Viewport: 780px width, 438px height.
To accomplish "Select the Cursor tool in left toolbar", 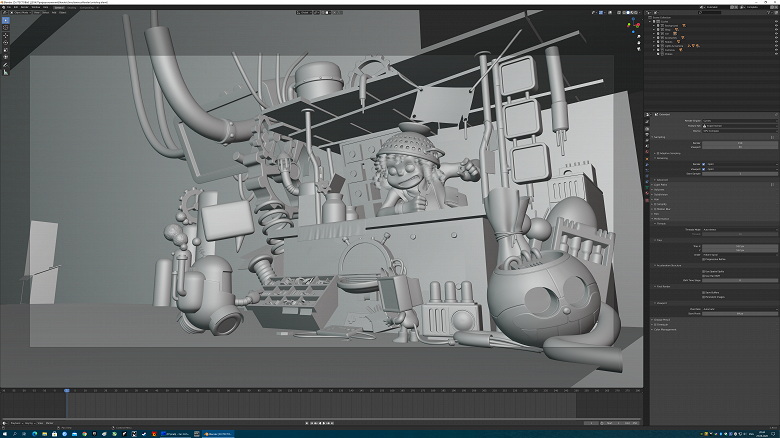I will pyautogui.click(x=5, y=26).
